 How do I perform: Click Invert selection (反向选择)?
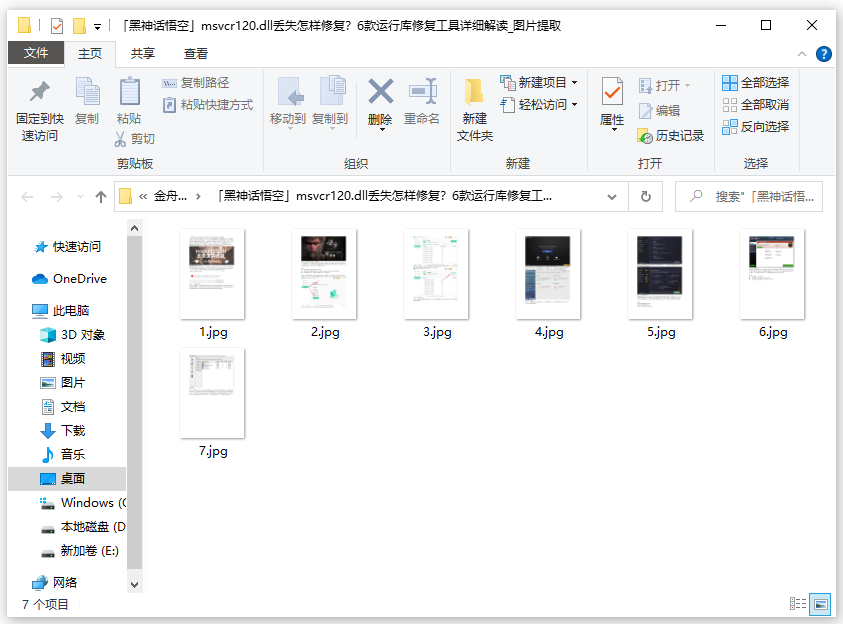tap(755, 127)
